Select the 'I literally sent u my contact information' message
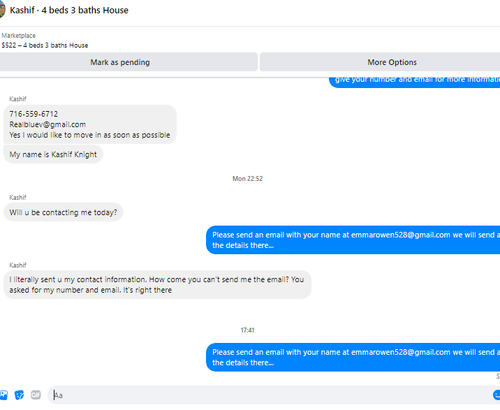This screenshot has width=500, height=410. [x=157, y=285]
